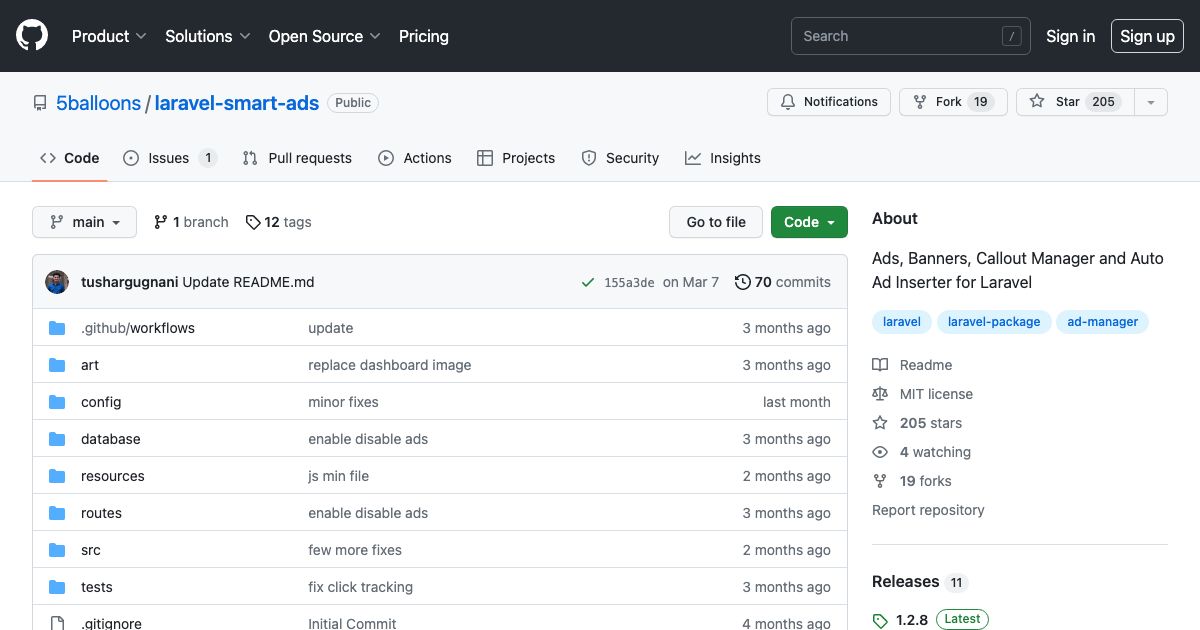Expand the green Code dropdown
1200x630 pixels.
pyautogui.click(x=809, y=222)
